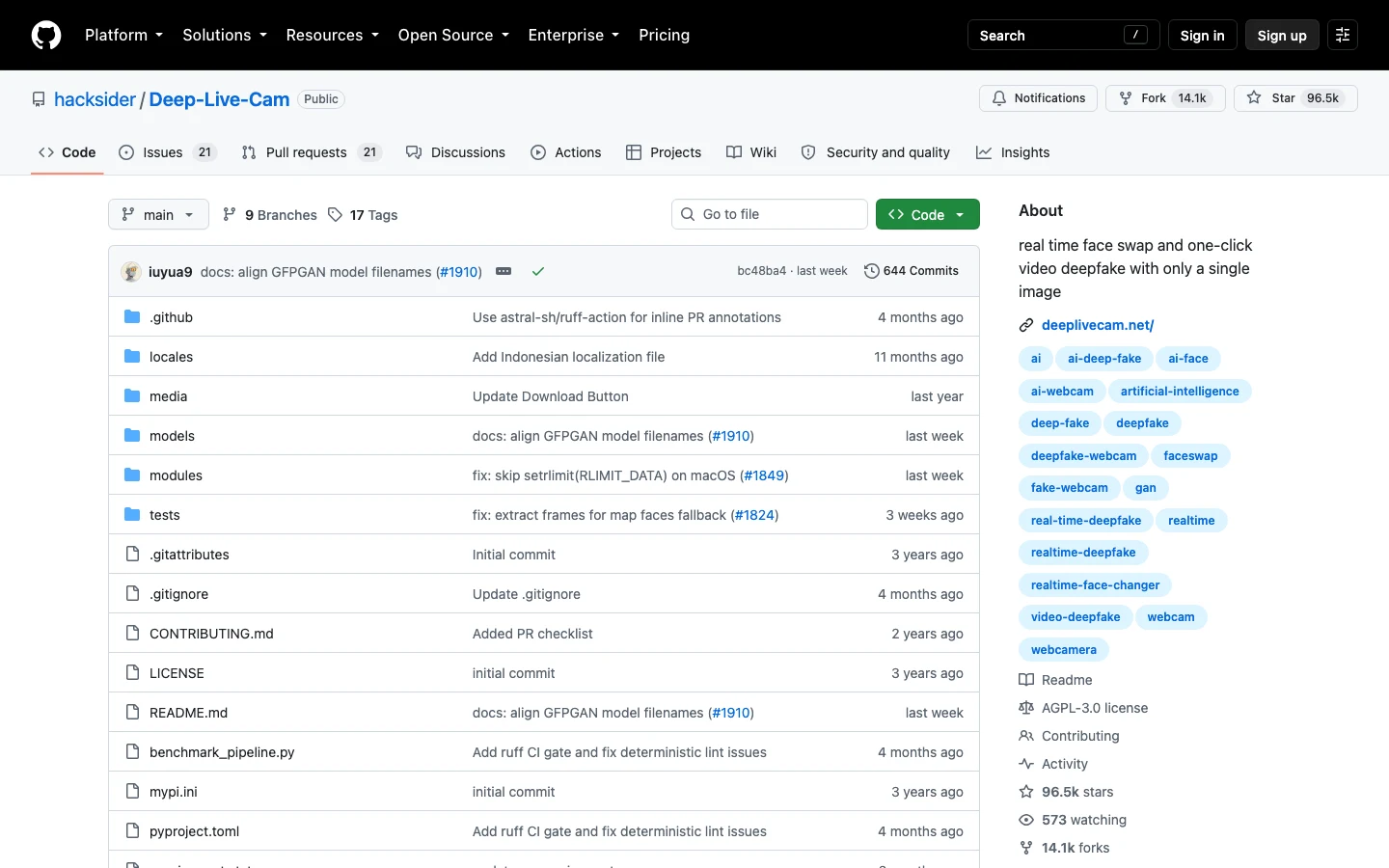Click the tests folder icon

pyautogui.click(x=132, y=515)
